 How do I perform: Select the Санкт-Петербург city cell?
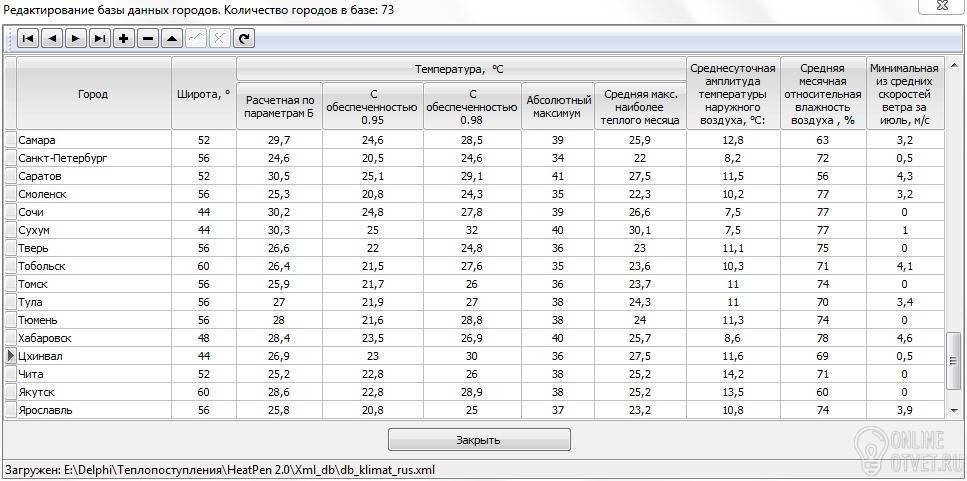(x=93, y=158)
